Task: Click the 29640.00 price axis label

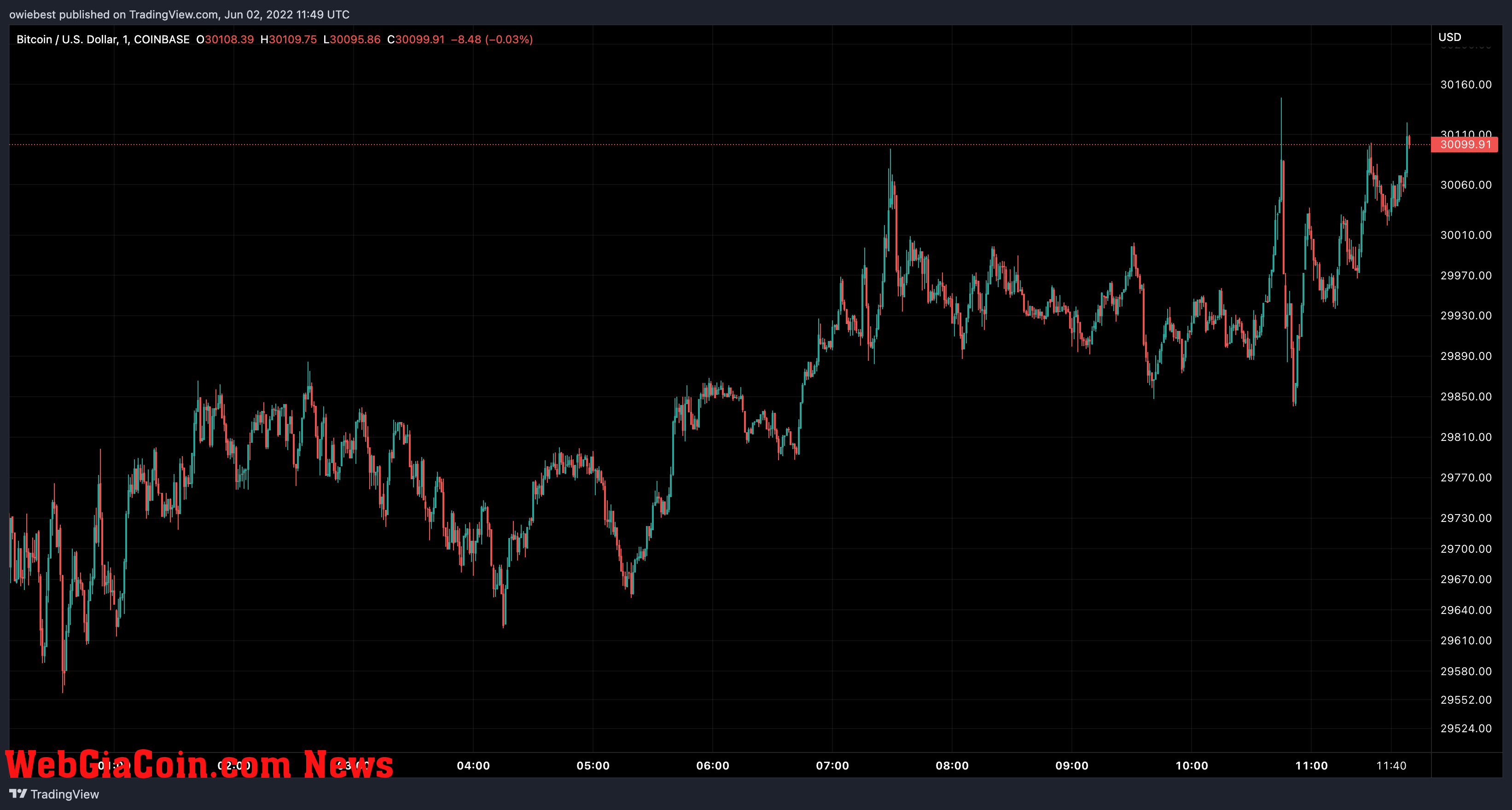Action: pos(1465,610)
